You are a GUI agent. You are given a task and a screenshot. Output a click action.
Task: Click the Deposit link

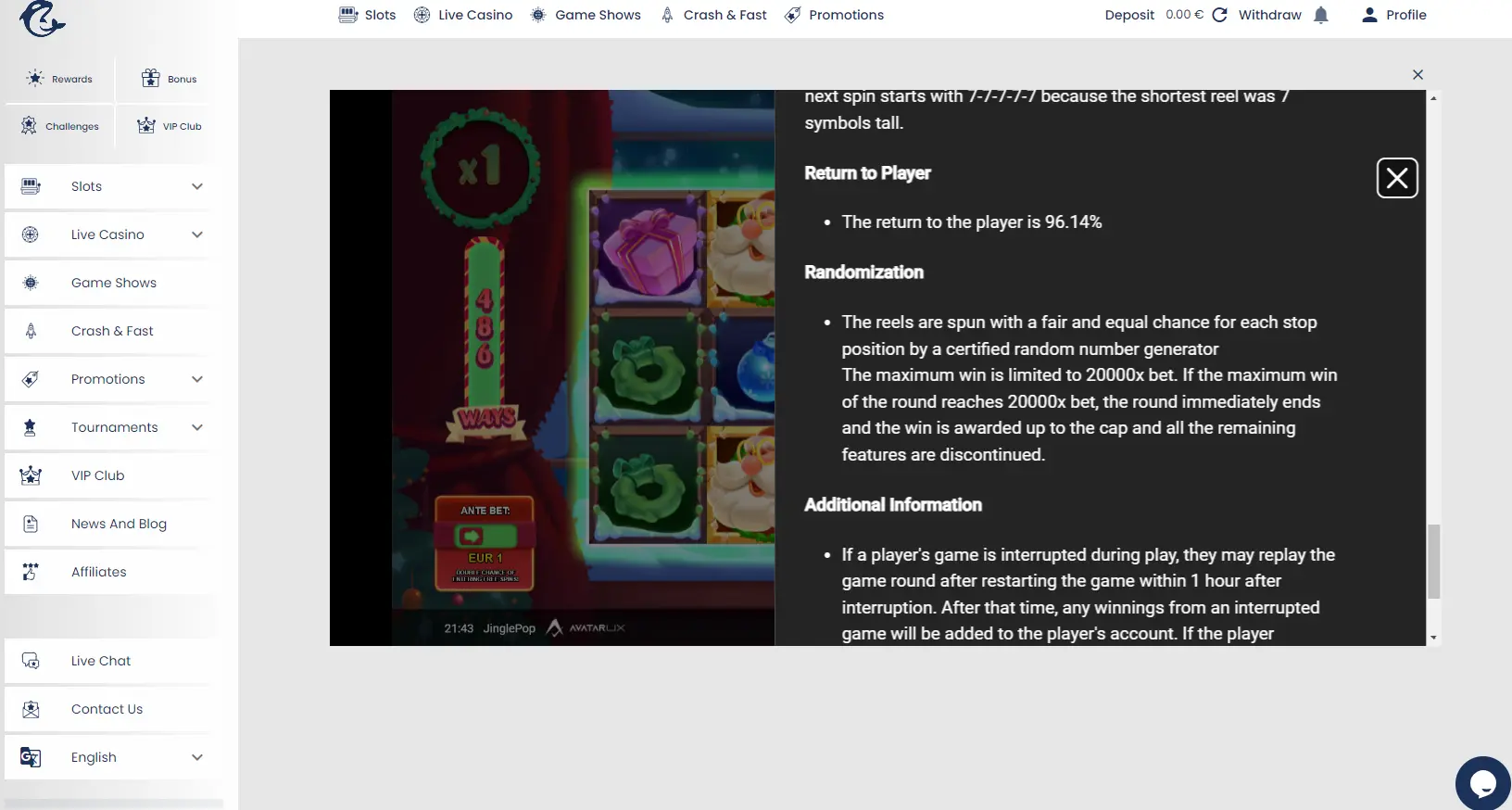click(x=1129, y=15)
